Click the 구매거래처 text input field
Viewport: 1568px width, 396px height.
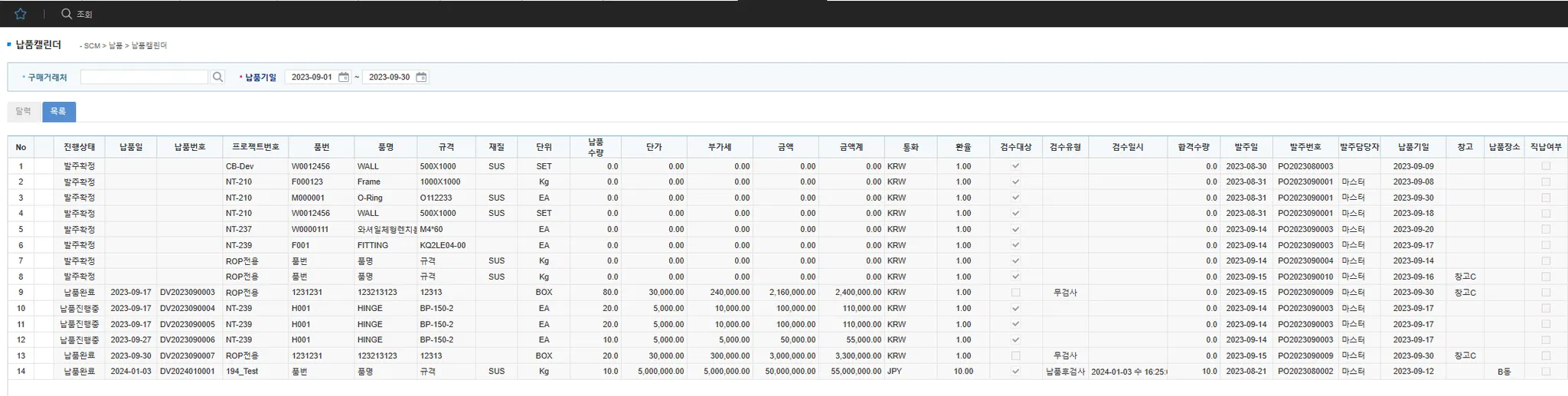(144, 77)
